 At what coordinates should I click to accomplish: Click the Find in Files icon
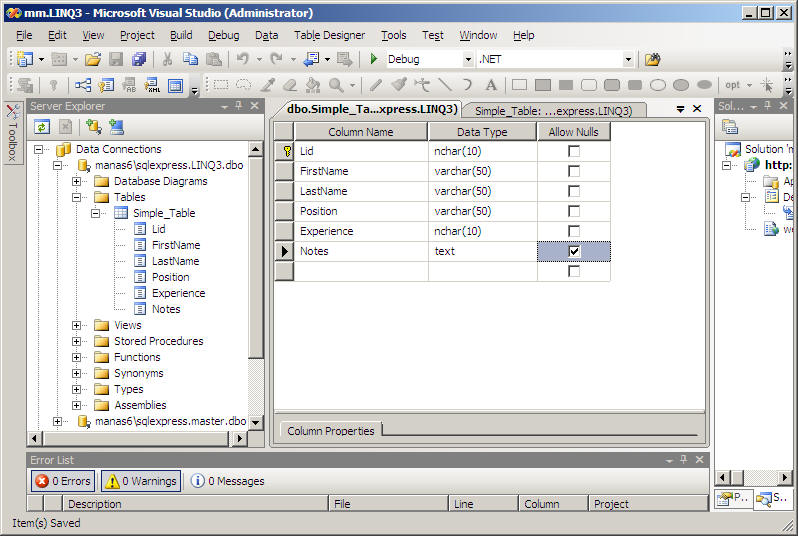[652, 59]
